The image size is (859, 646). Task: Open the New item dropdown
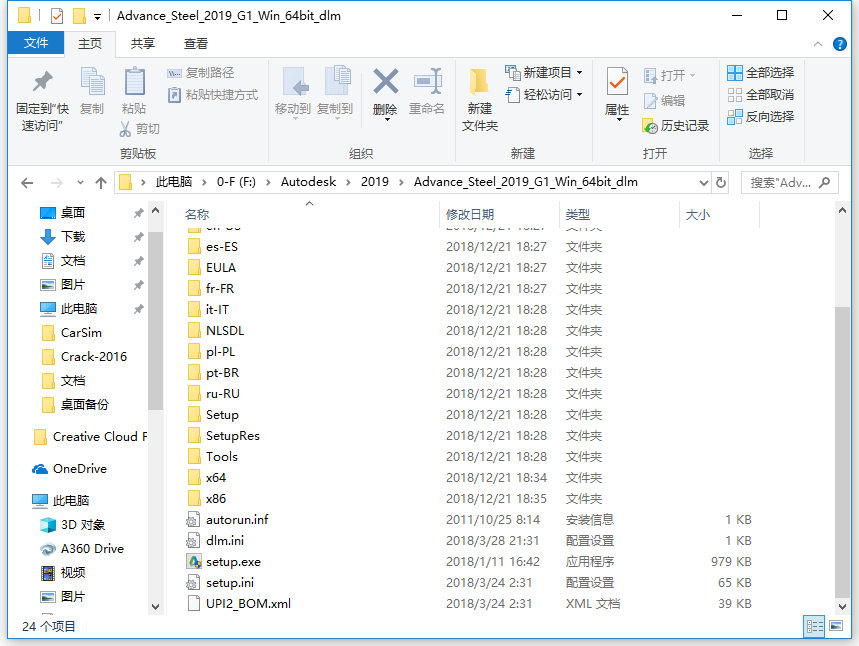pos(543,72)
